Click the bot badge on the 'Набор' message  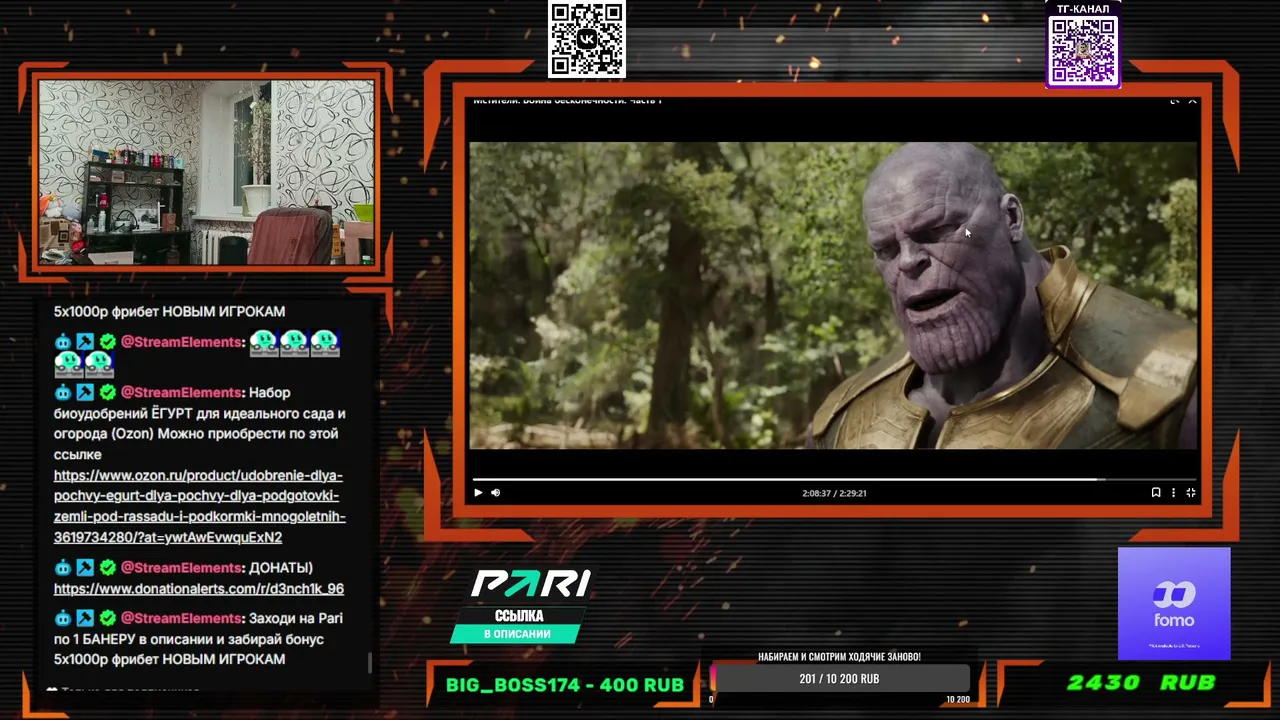tap(63, 392)
